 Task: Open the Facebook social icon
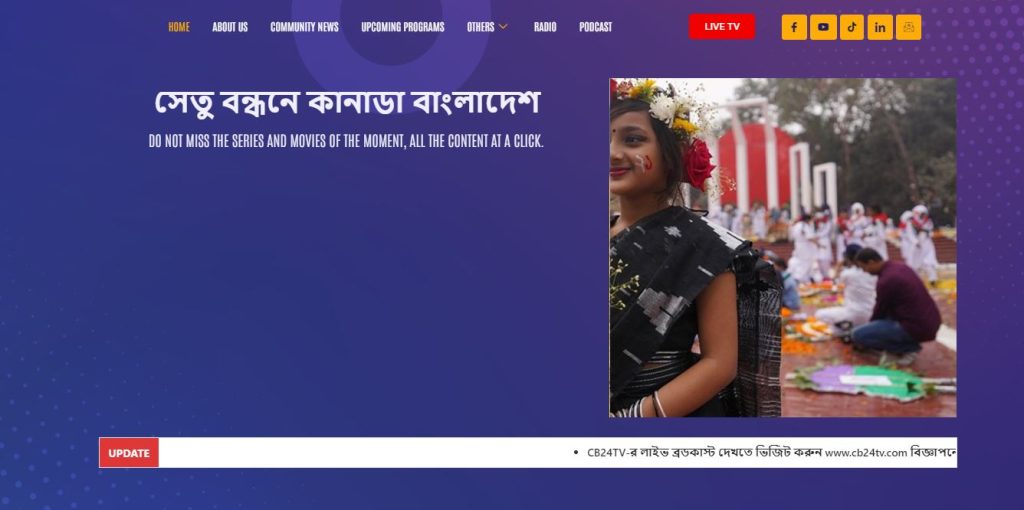[x=794, y=27]
